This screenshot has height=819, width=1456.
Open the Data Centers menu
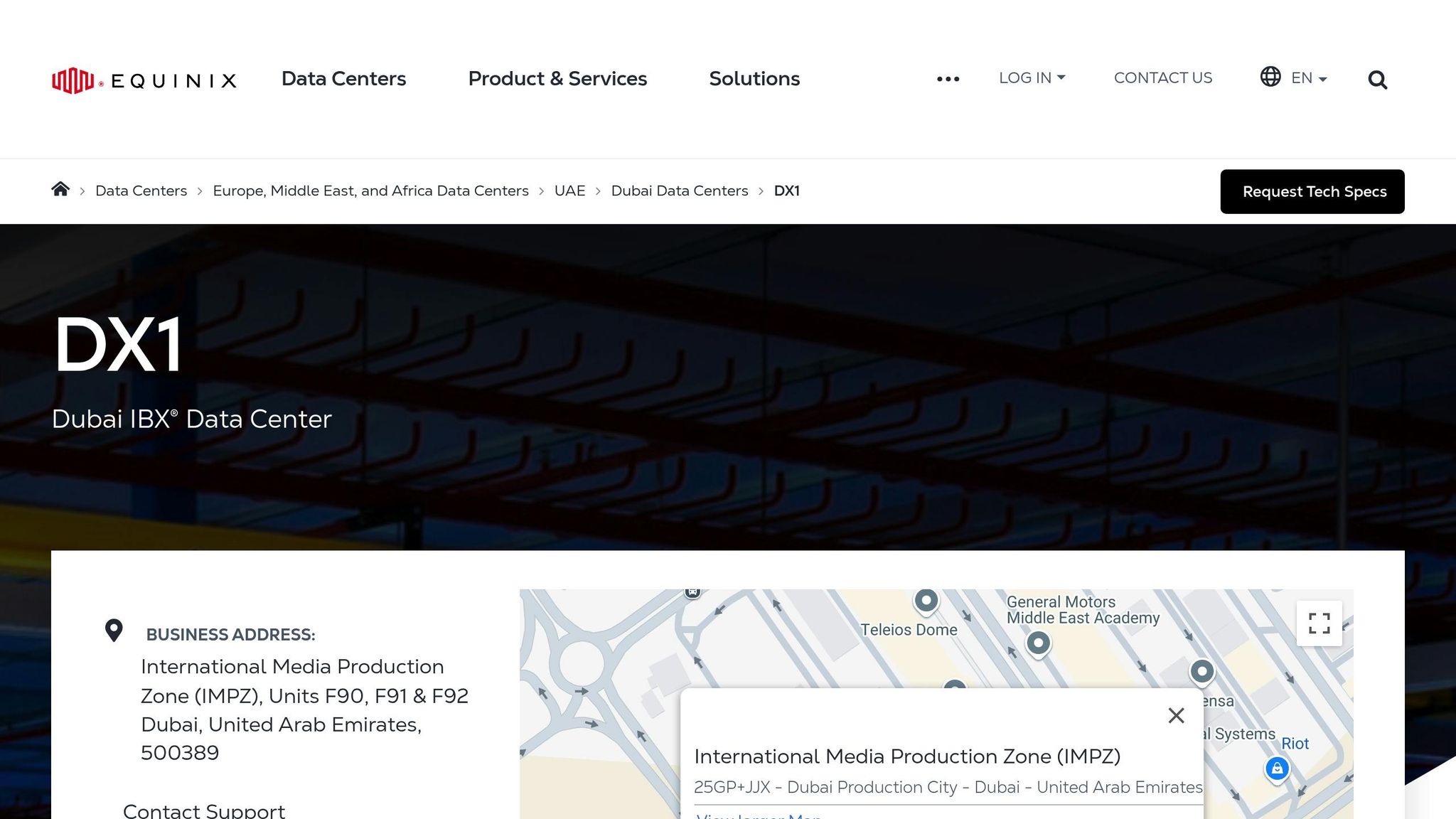click(x=343, y=78)
